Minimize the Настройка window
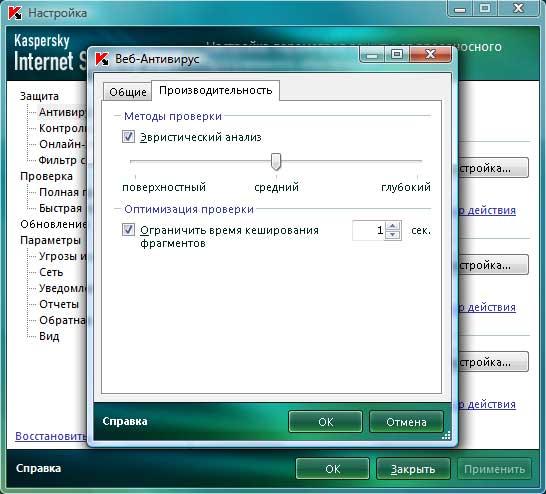The height and width of the screenshot is (494, 546). click(460, 8)
